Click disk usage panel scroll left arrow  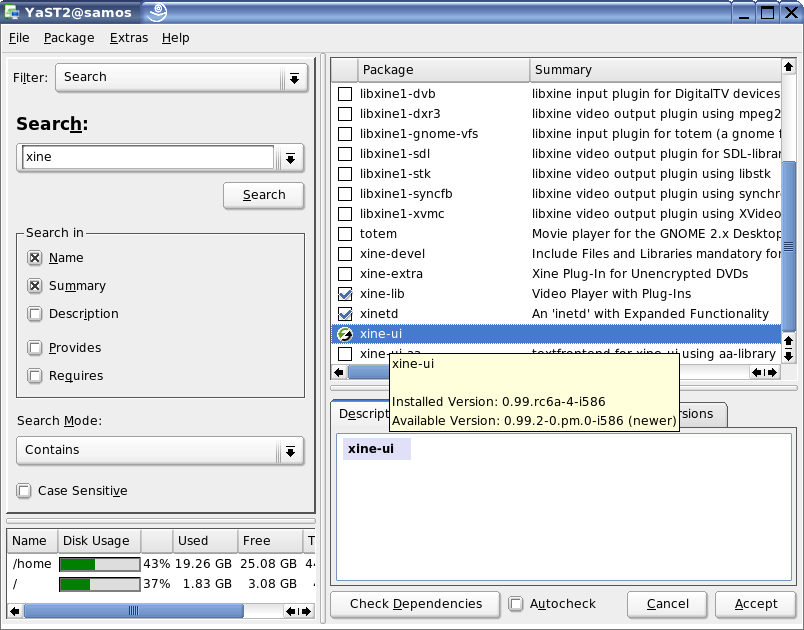click(14, 611)
